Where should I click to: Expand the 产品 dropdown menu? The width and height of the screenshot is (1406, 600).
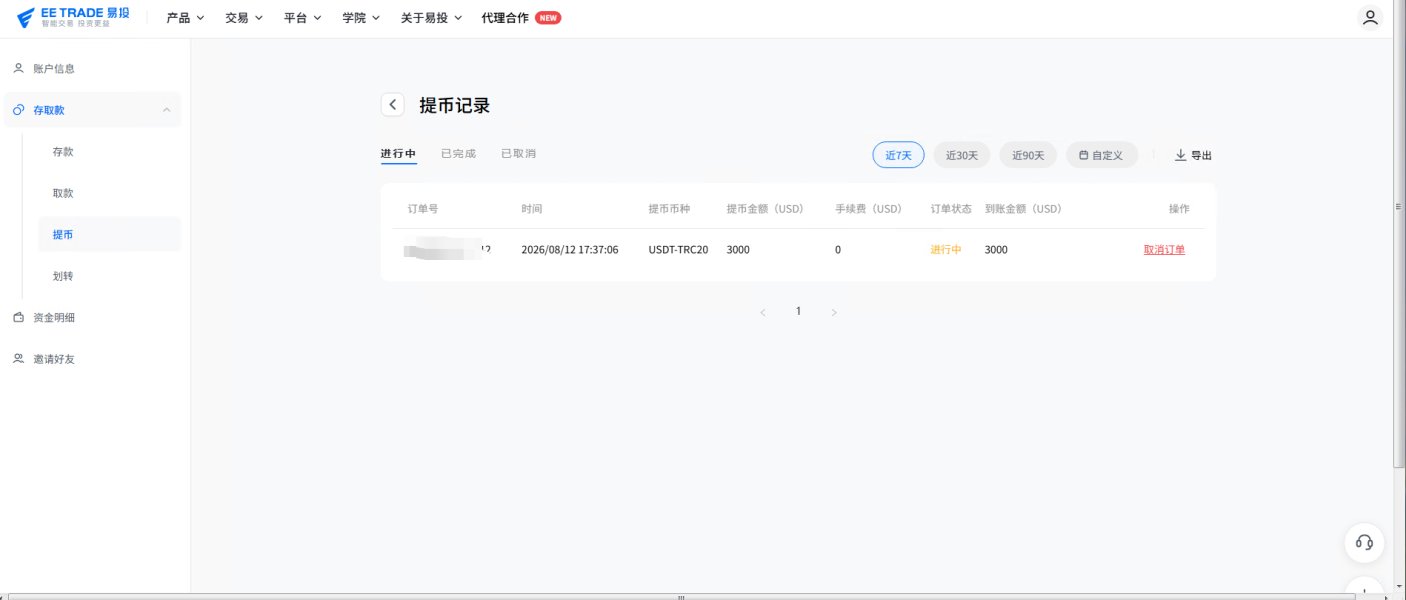coord(185,17)
